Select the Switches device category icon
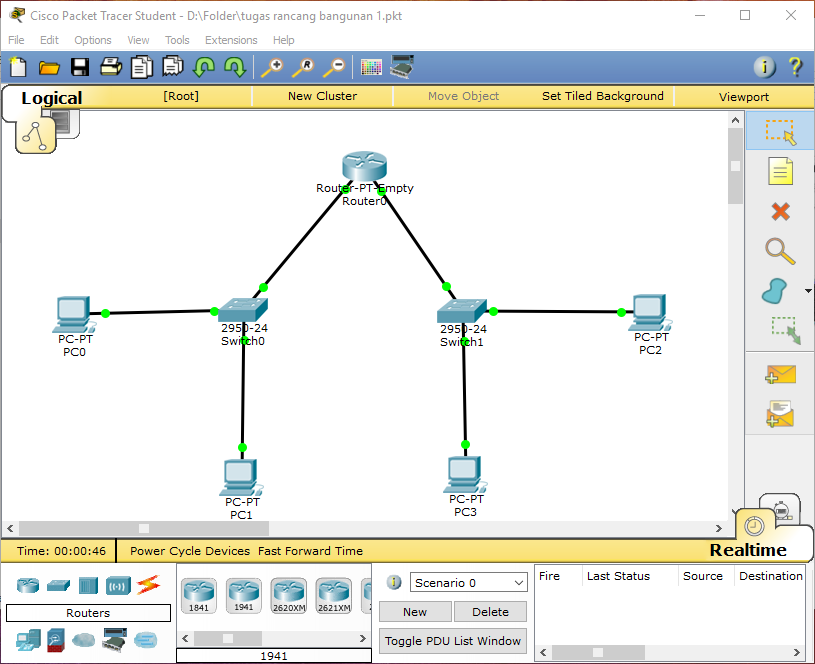This screenshot has height=664, width=815. 58,585
